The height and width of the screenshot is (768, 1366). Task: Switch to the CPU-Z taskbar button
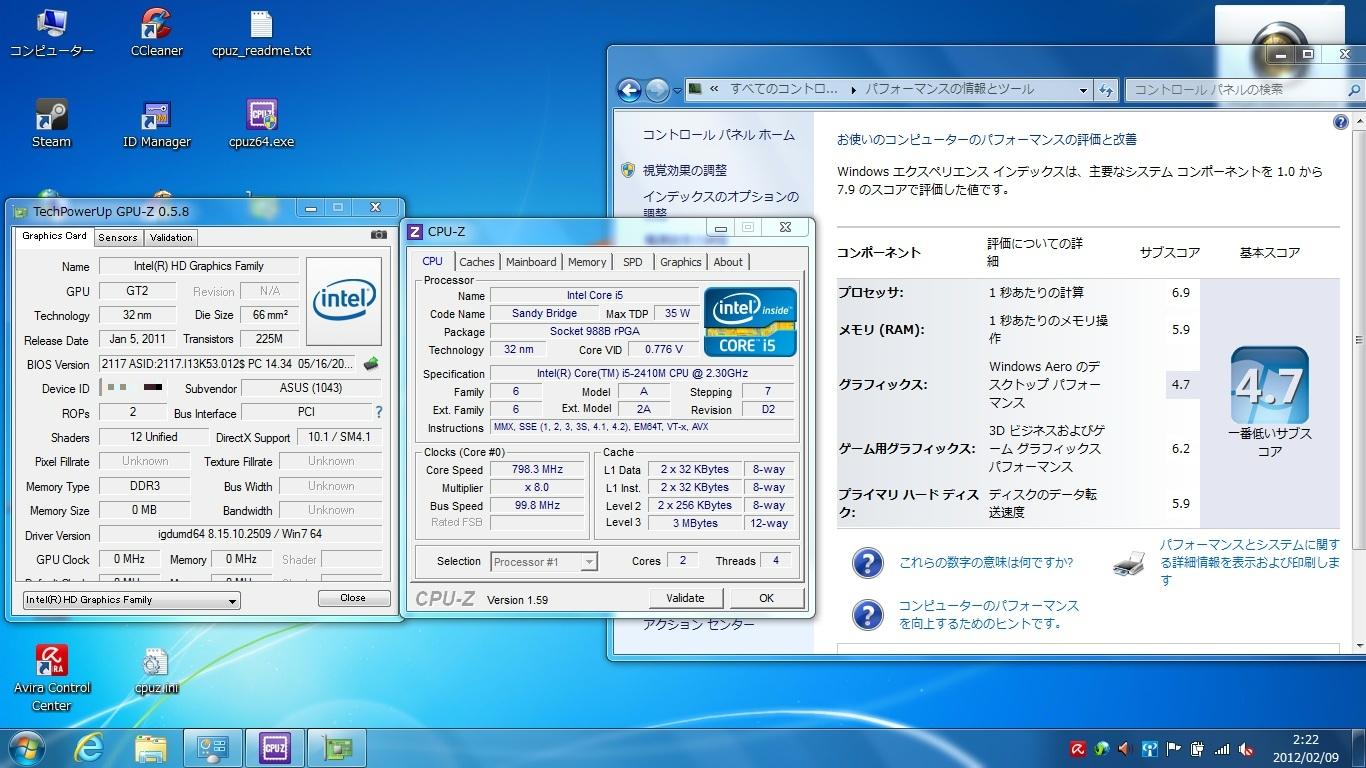275,748
